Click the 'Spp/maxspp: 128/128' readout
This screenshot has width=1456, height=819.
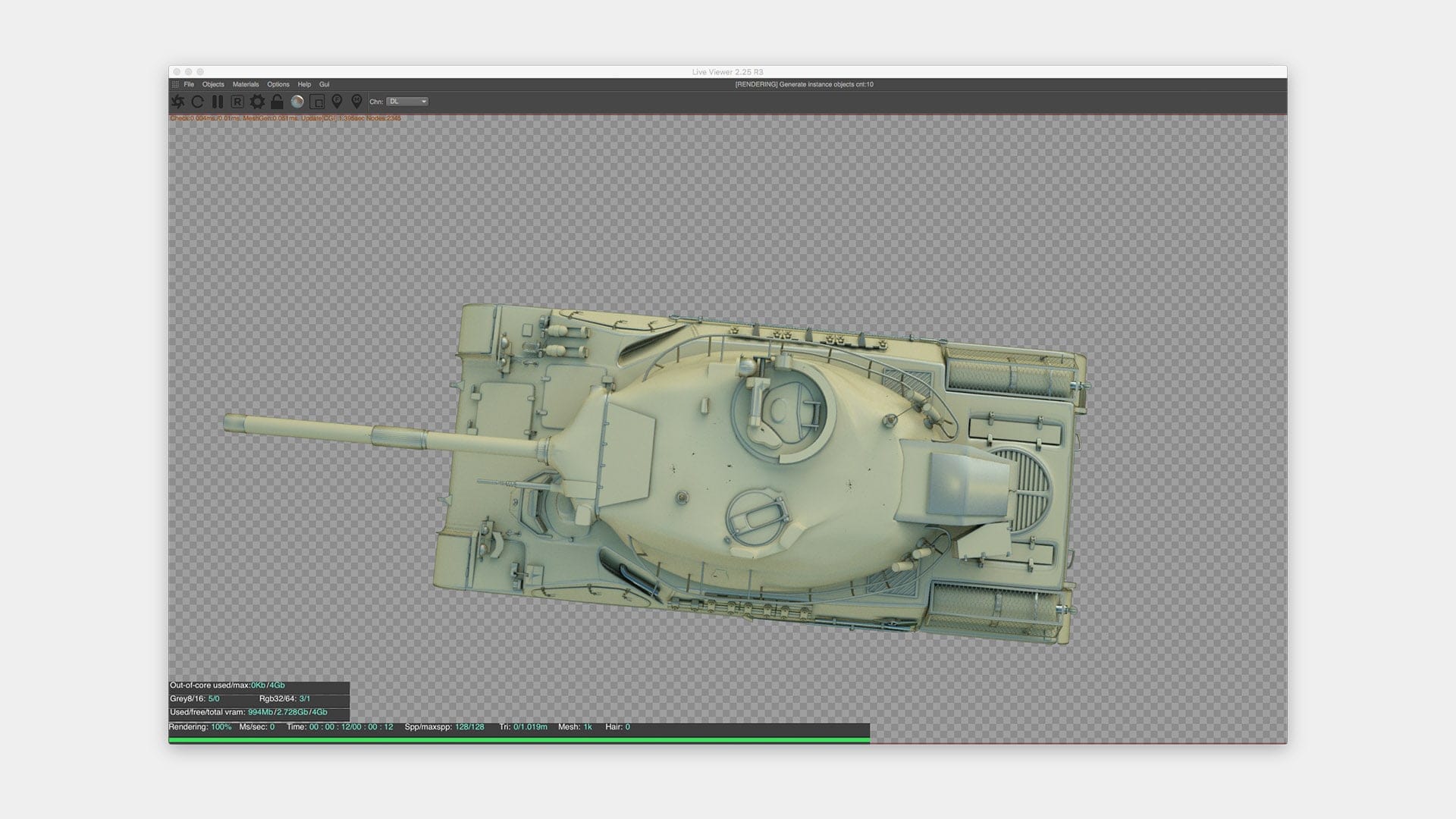pos(444,727)
